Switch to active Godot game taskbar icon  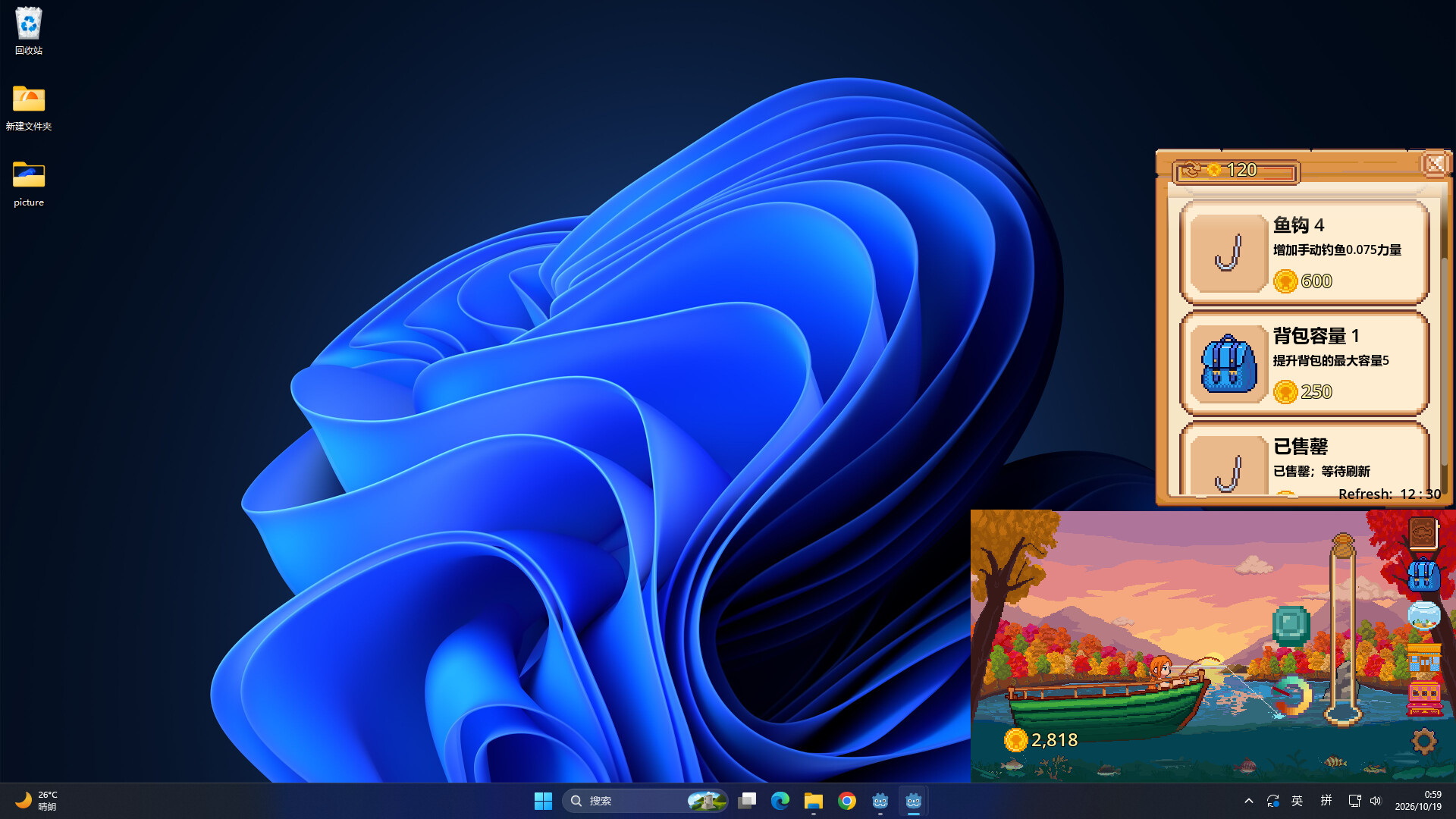[914, 801]
